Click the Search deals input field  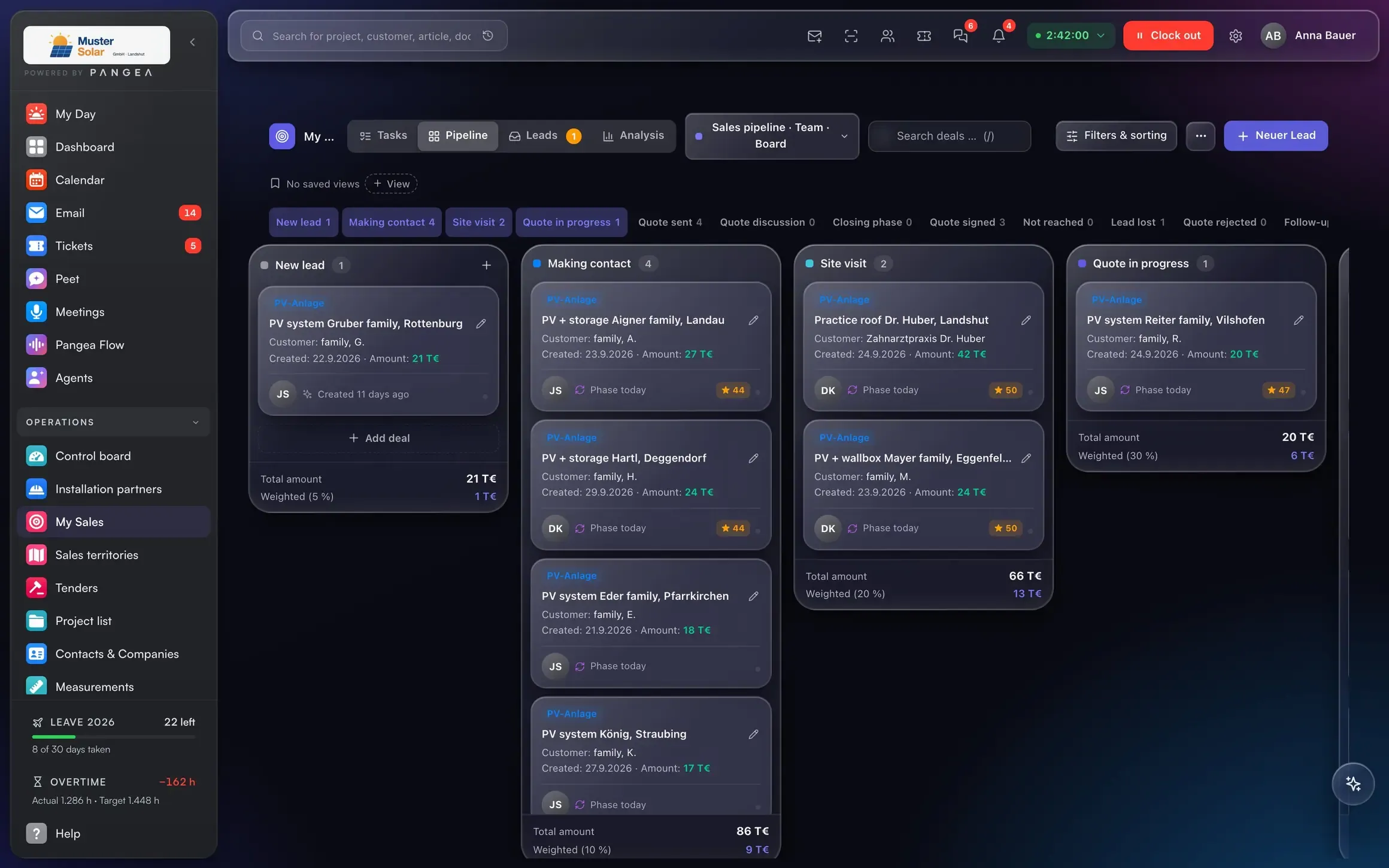pos(950,136)
